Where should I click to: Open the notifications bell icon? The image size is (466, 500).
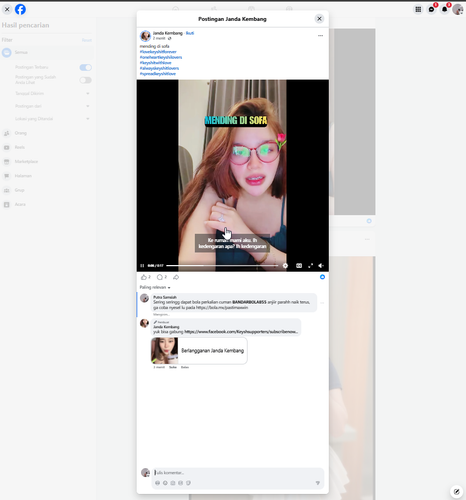444,9
